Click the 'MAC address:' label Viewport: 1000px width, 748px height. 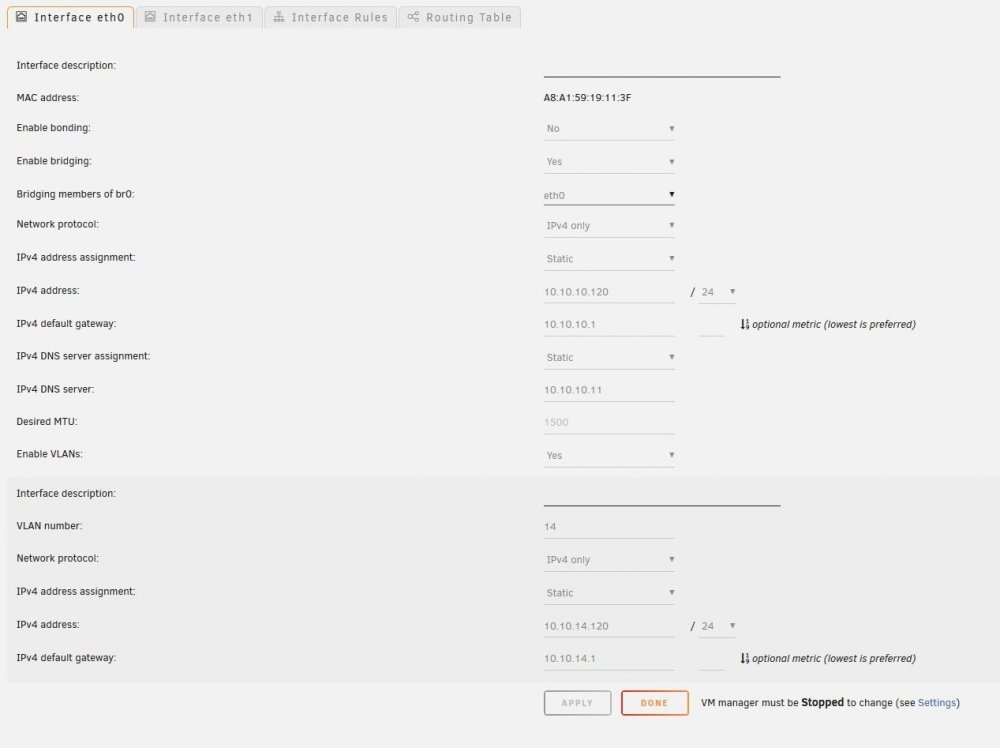[48, 98]
